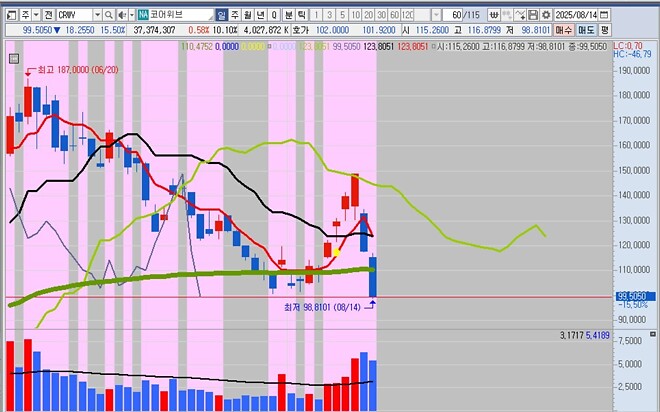The width and height of the screenshot is (660, 412).
Task: Select the 120 interval button
Action: tap(407, 15)
